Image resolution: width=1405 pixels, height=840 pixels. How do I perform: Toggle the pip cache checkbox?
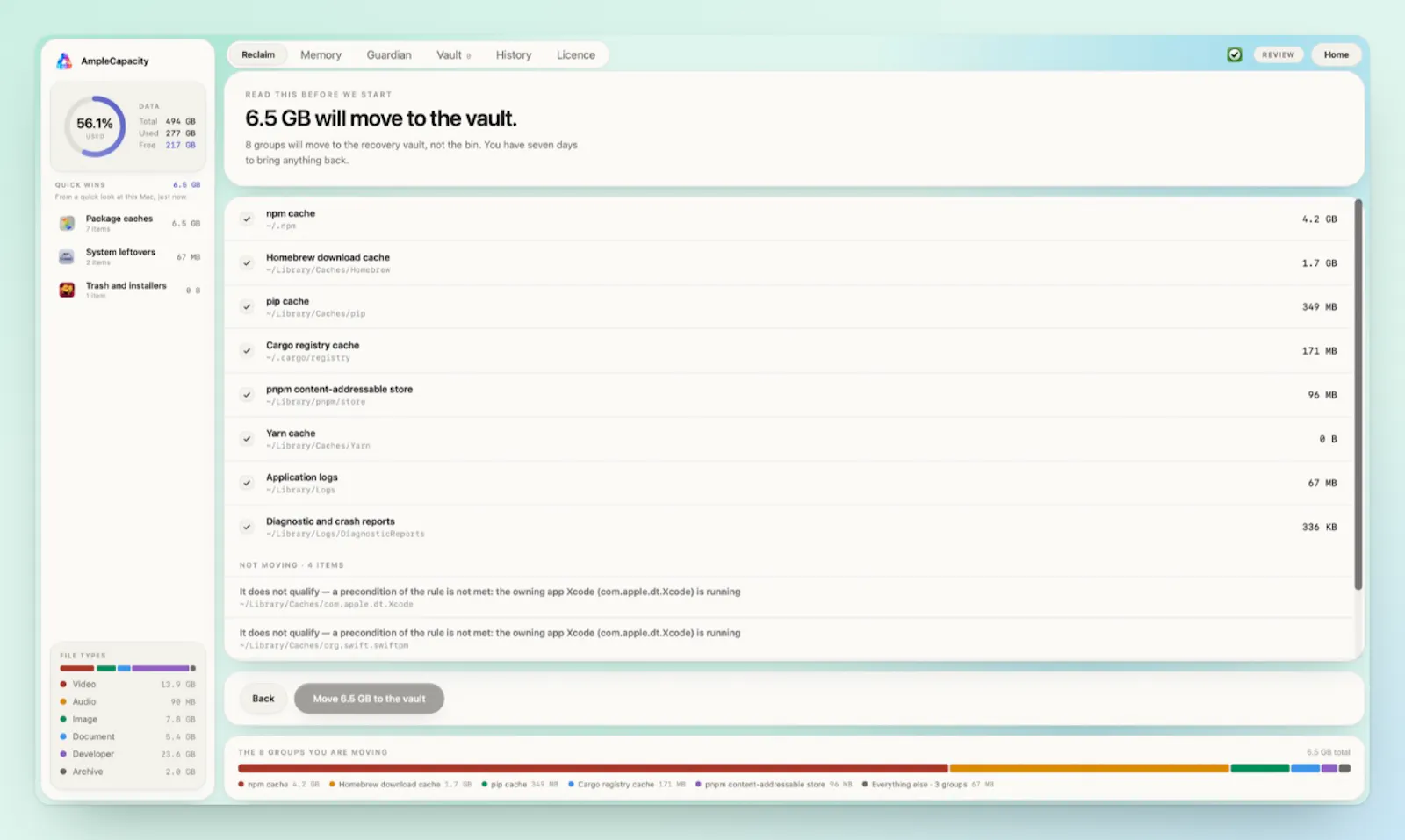pos(247,306)
